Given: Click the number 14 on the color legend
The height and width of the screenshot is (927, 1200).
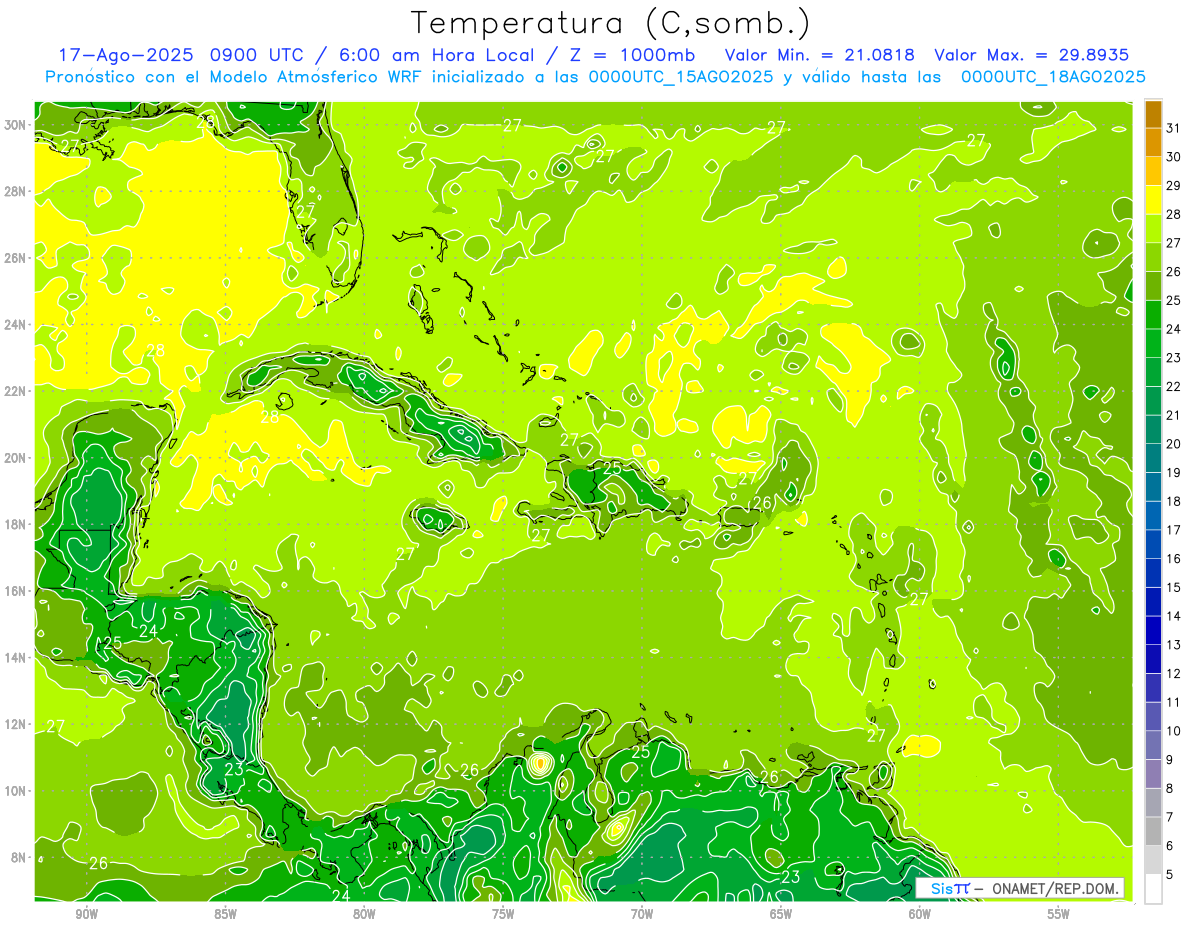Looking at the screenshot, I should coord(1174,616).
